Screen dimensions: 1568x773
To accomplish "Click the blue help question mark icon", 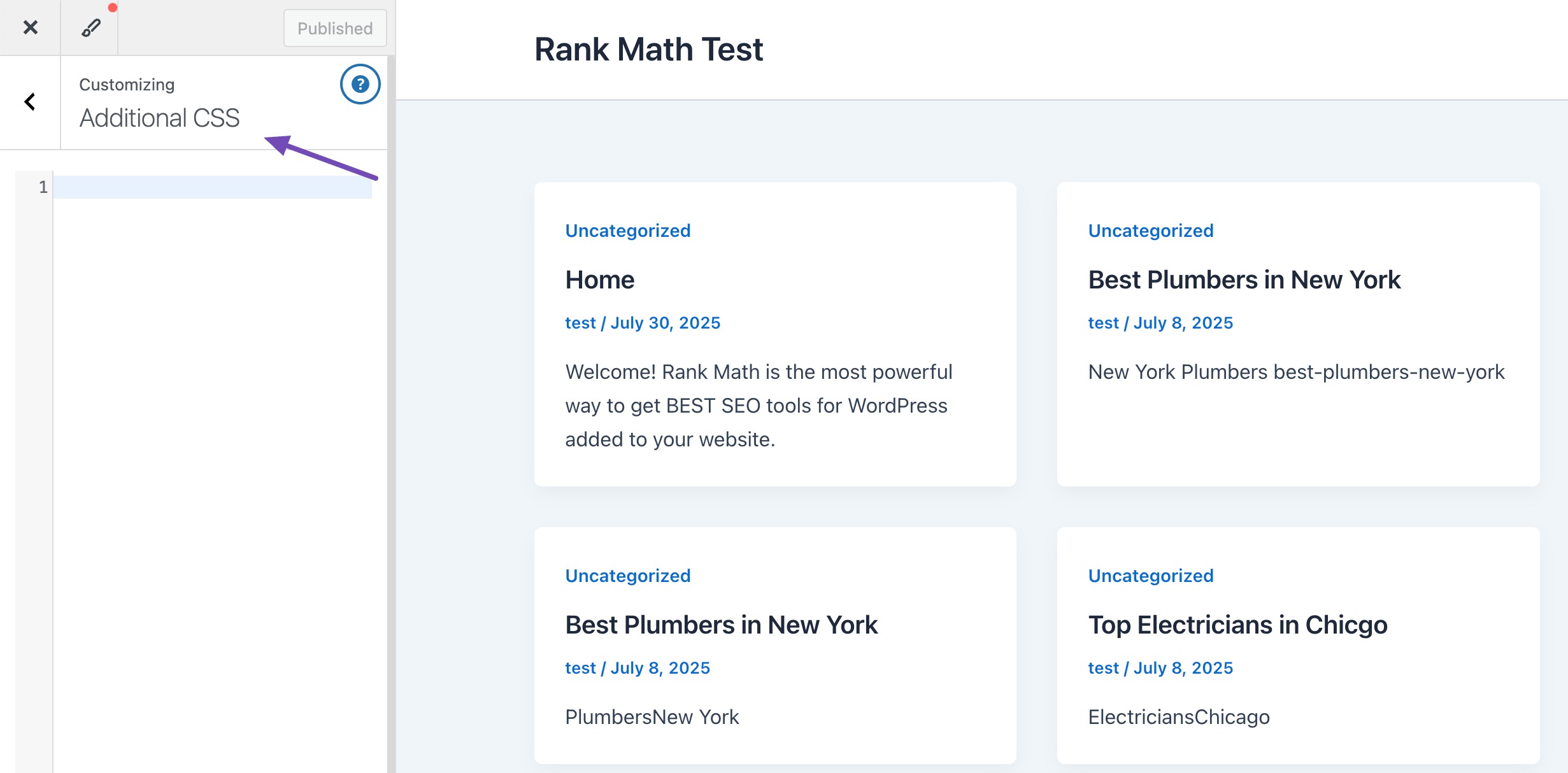I will (x=360, y=84).
